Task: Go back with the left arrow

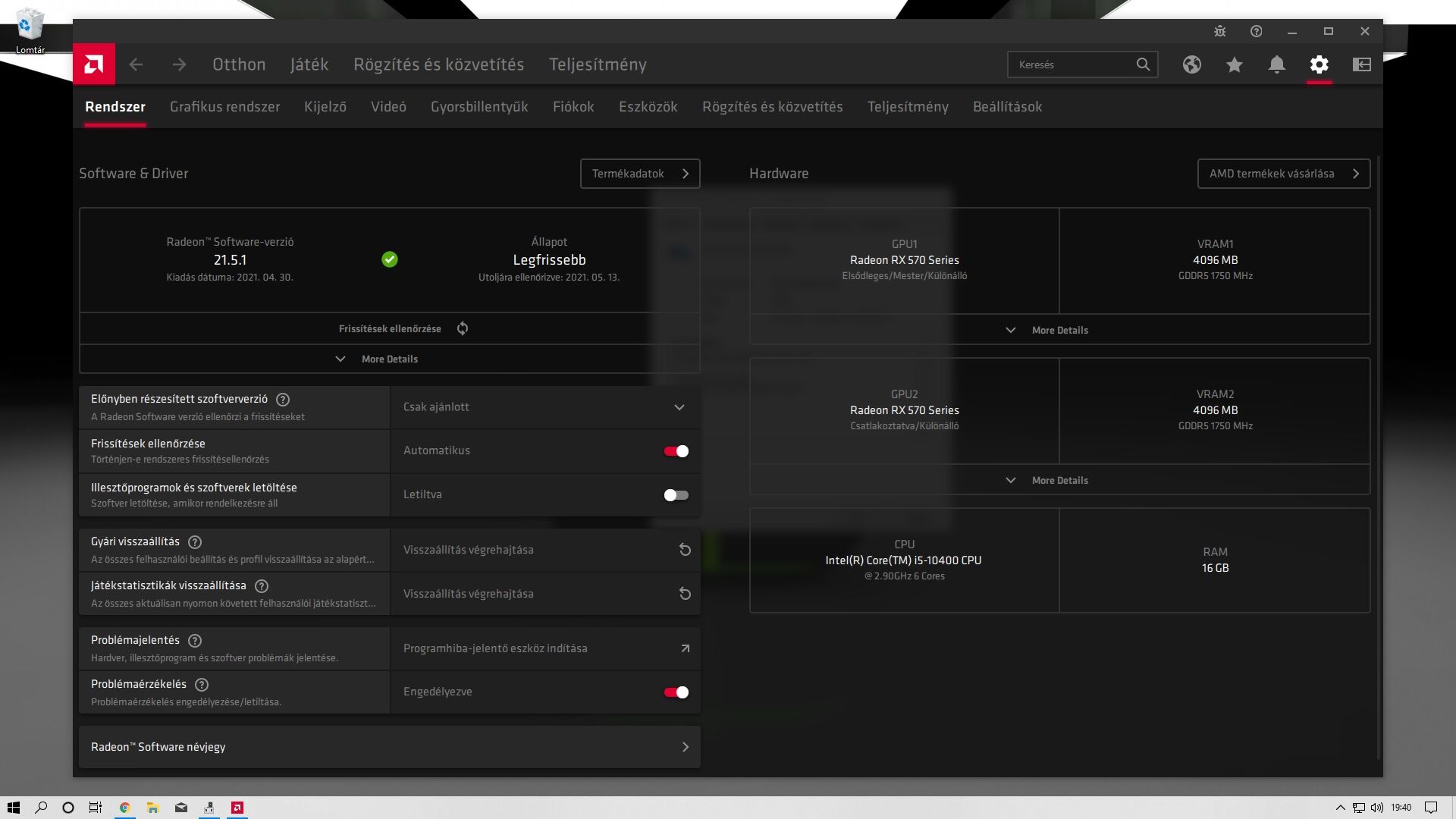Action: 136,64
